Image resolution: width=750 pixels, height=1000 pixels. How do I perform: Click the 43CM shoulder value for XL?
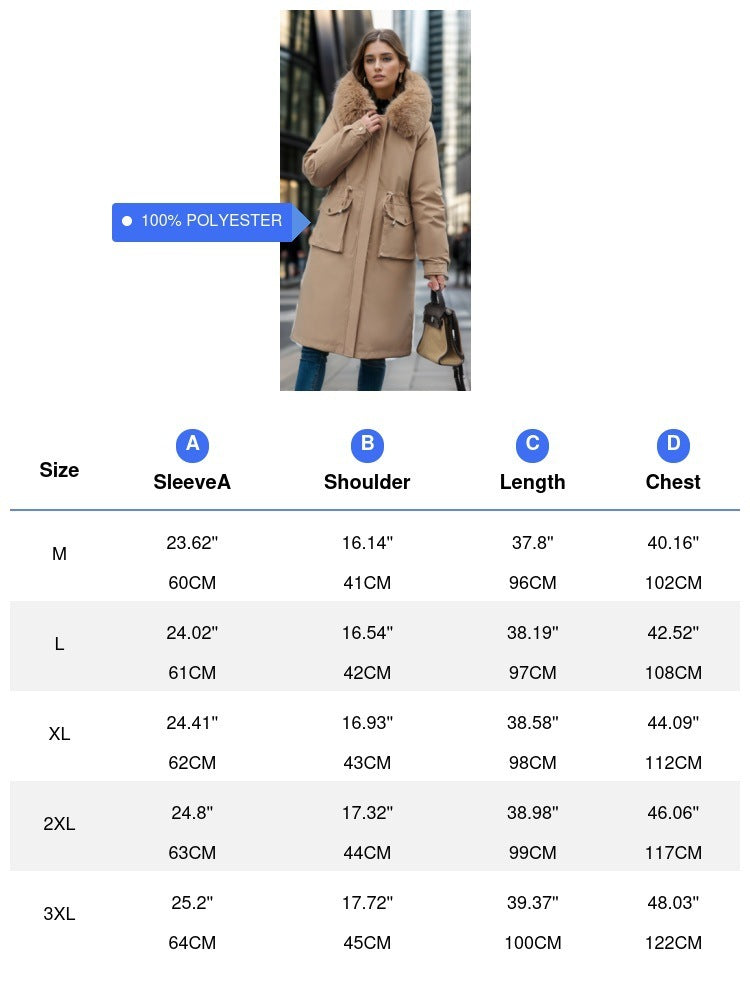click(x=367, y=763)
